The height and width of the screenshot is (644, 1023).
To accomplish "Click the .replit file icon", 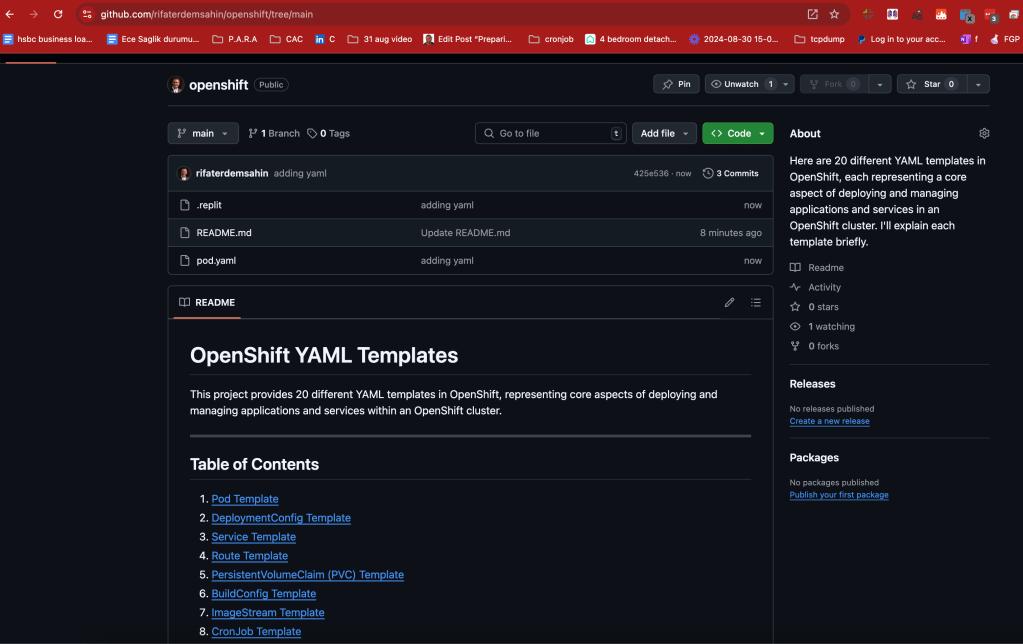I will tap(185, 205).
